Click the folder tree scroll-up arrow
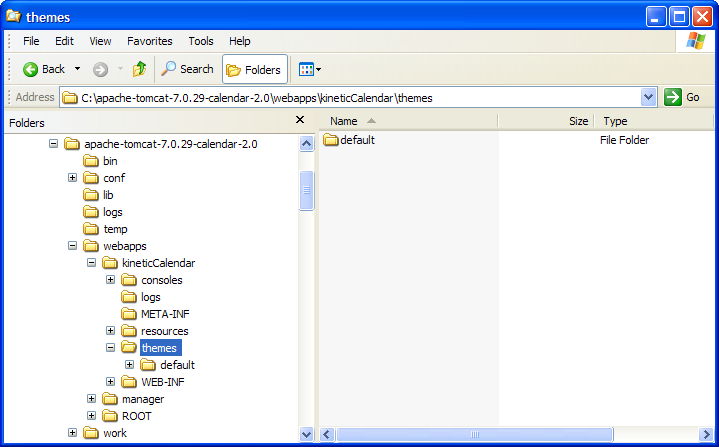 coord(306,143)
